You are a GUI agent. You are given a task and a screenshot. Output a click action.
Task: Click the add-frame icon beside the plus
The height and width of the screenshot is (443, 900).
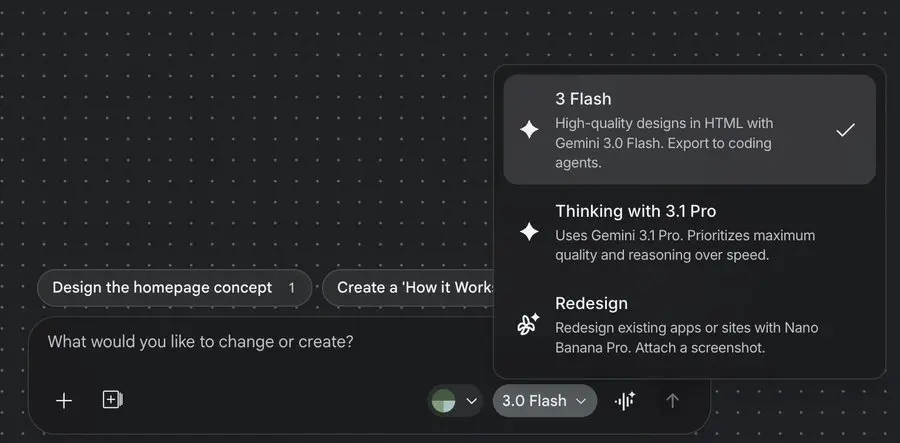pos(112,400)
